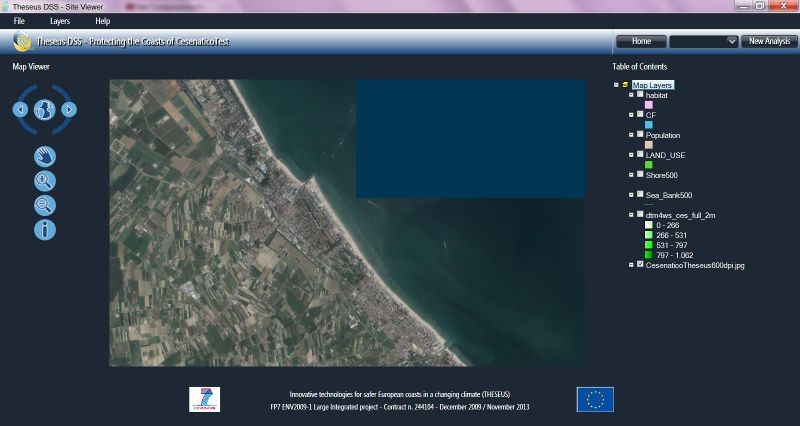
Task: Check the Population layer checkbox
Action: (640, 135)
